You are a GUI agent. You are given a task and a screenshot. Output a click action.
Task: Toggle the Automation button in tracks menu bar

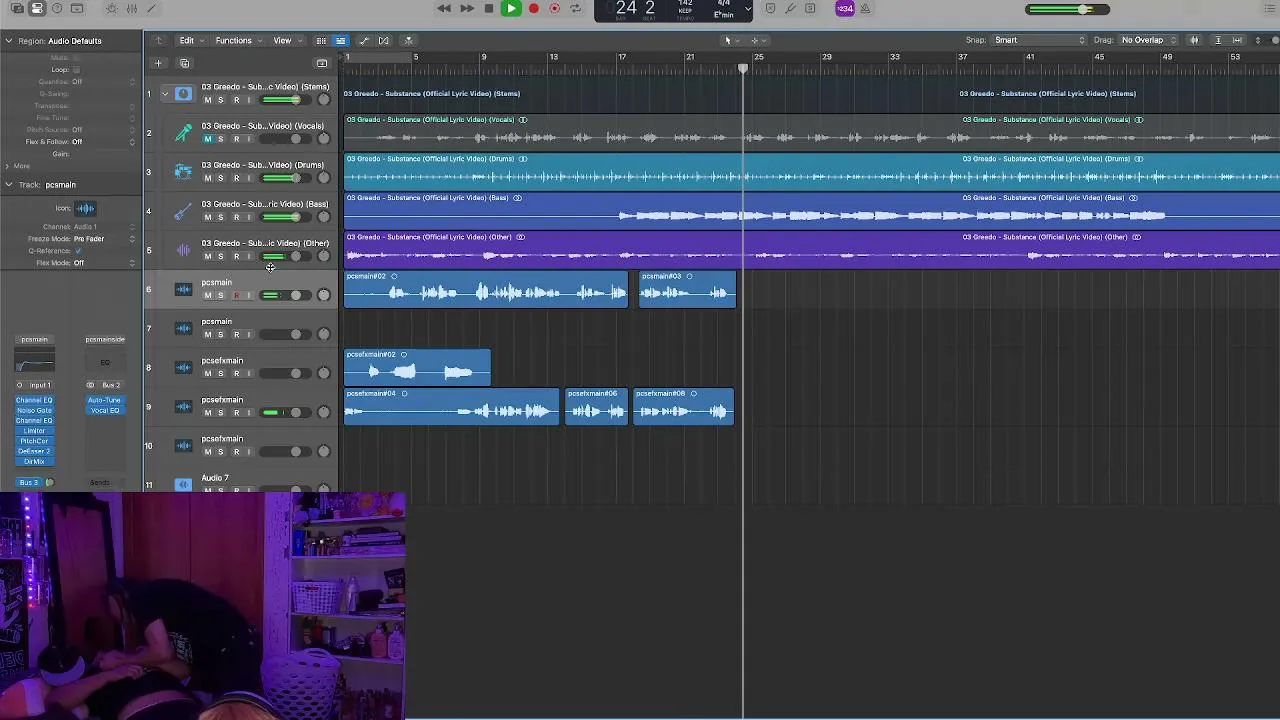click(x=364, y=41)
